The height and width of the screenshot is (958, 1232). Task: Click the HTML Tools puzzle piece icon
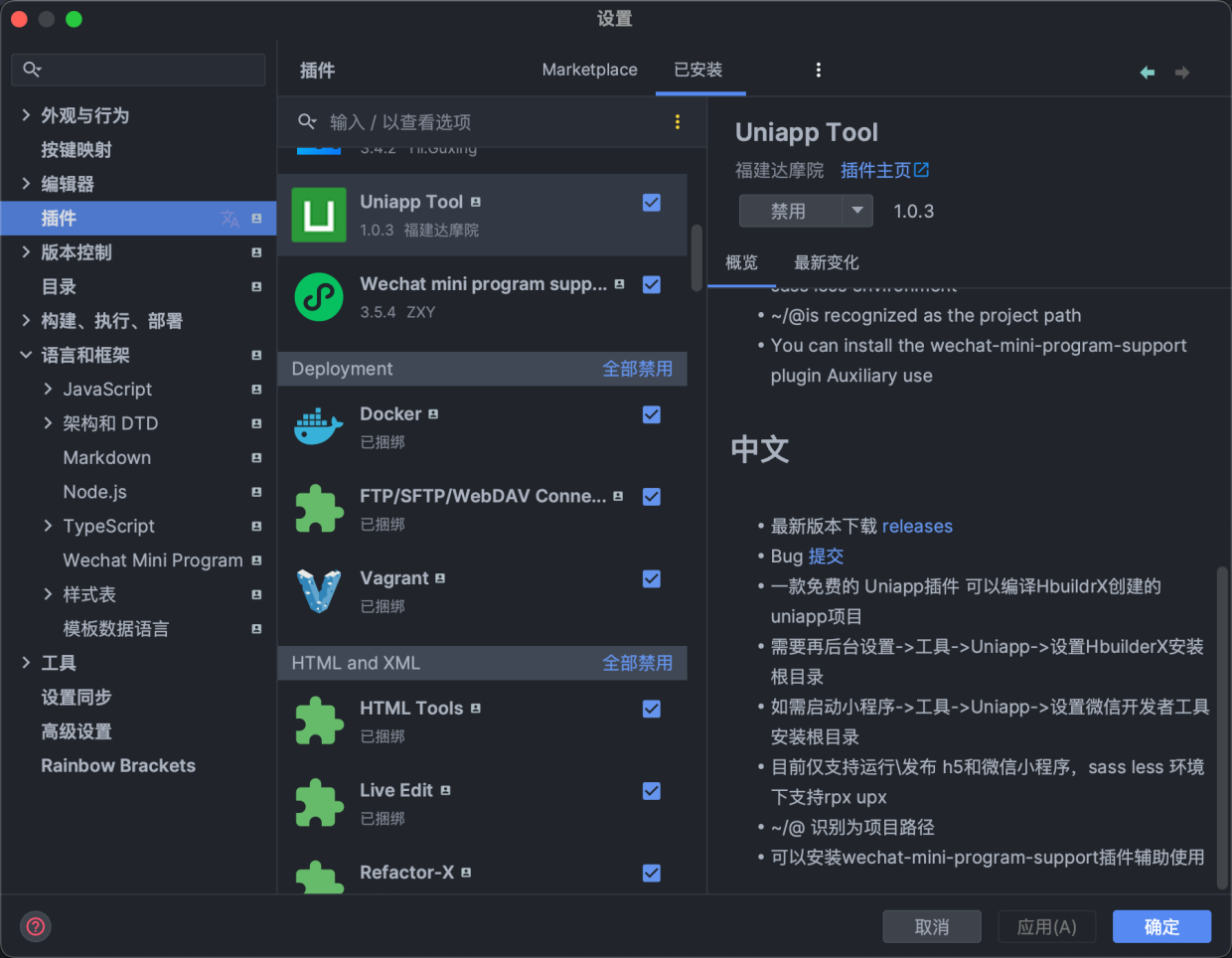click(319, 721)
